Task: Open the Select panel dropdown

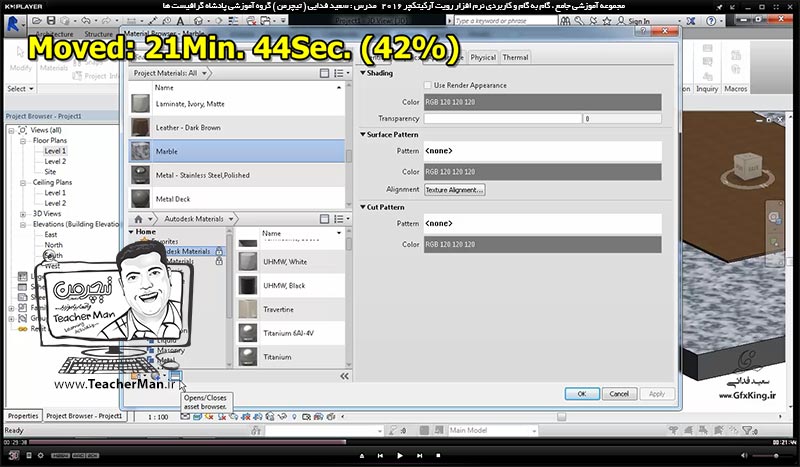Action: [20, 89]
